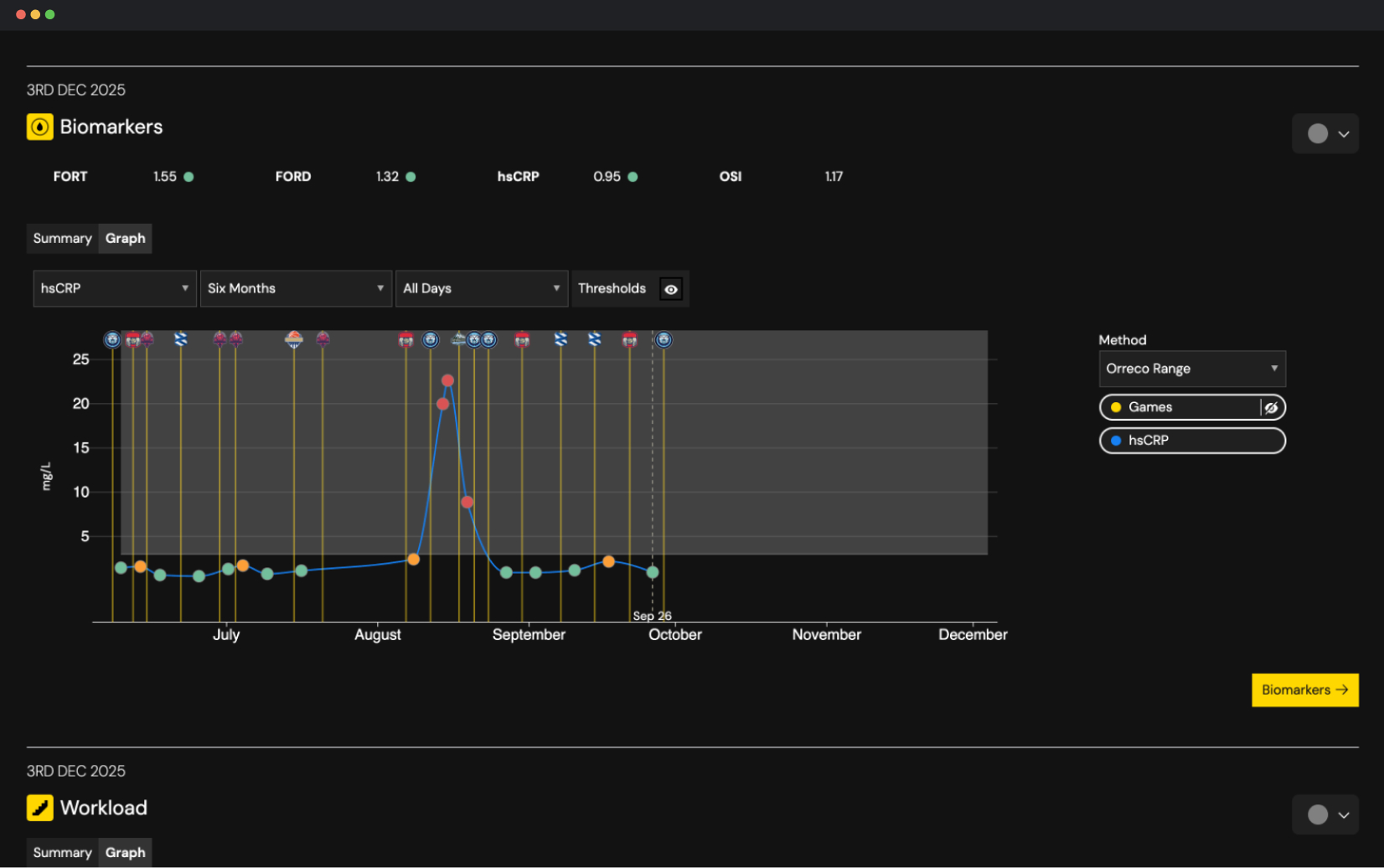Select the Graph tab in the Workload section
The height and width of the screenshot is (868, 1384).
pos(125,852)
